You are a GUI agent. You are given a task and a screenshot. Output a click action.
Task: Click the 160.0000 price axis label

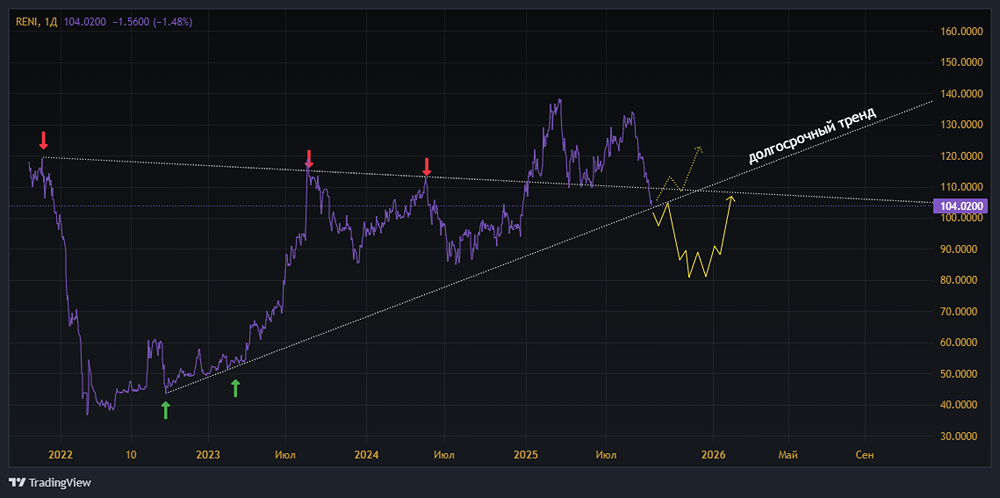[x=962, y=31]
